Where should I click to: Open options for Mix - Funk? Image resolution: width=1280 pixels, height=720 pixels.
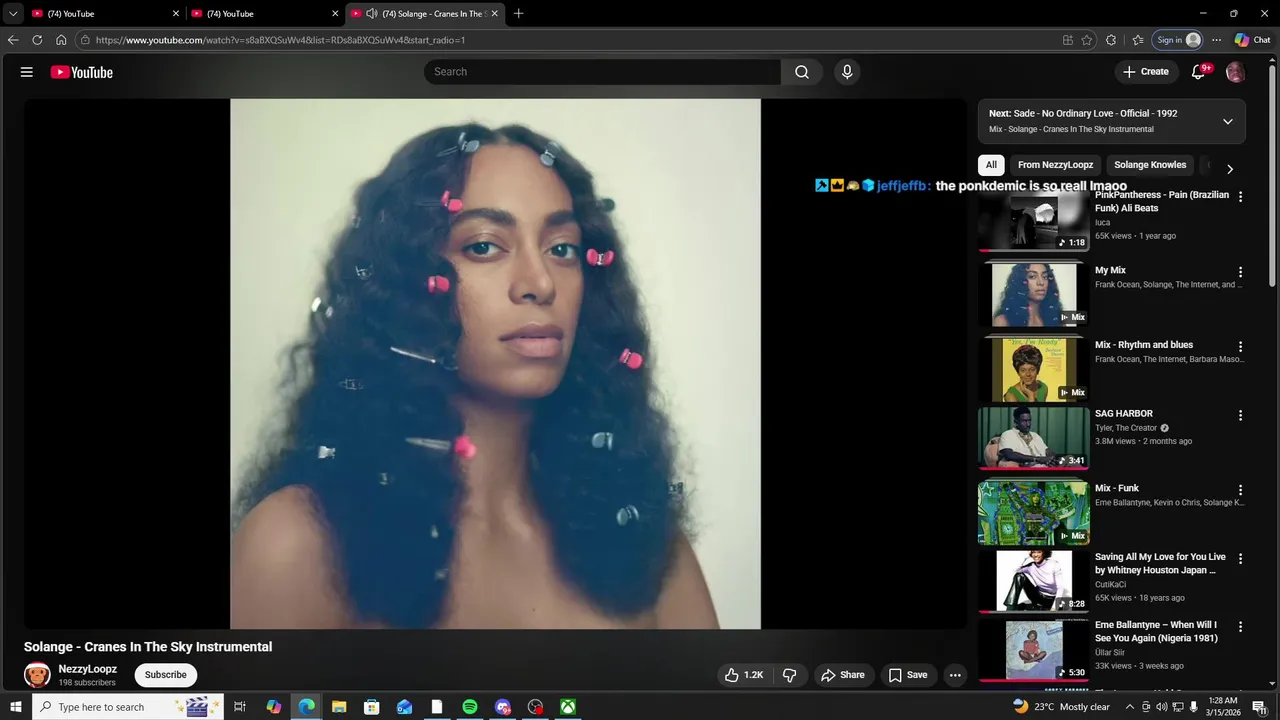click(x=1240, y=490)
